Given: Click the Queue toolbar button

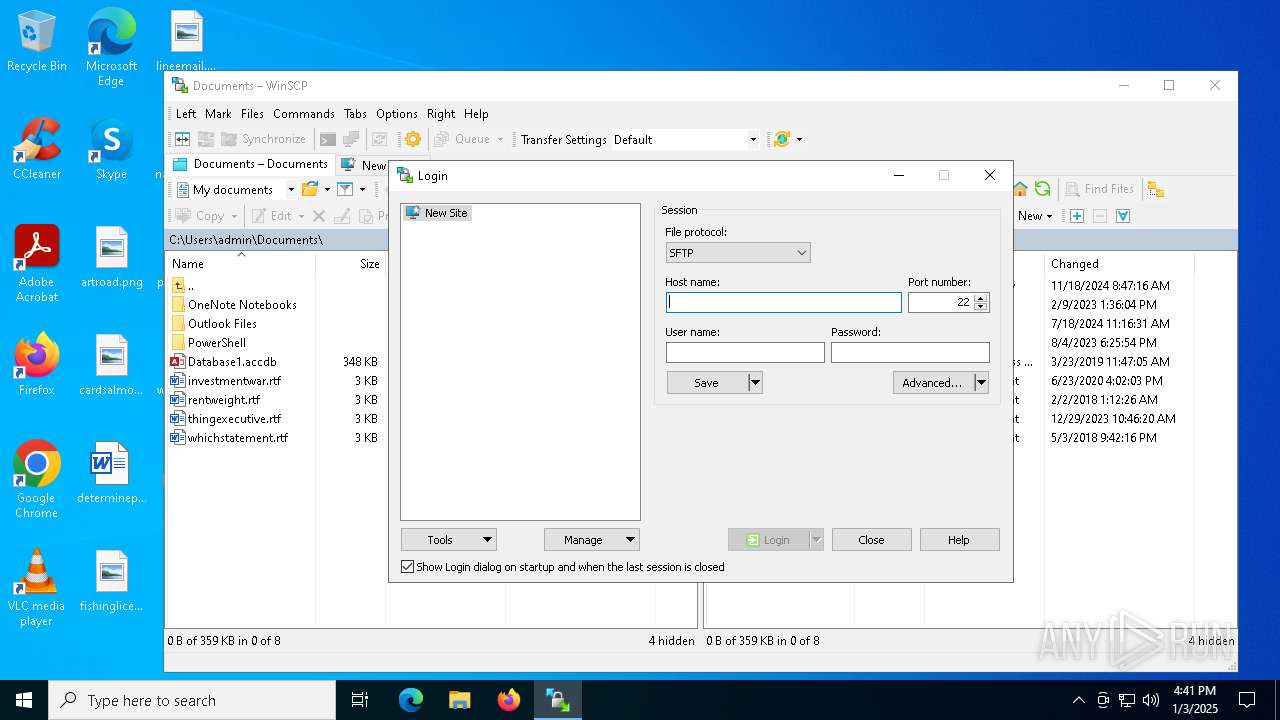Looking at the screenshot, I should coord(468,139).
